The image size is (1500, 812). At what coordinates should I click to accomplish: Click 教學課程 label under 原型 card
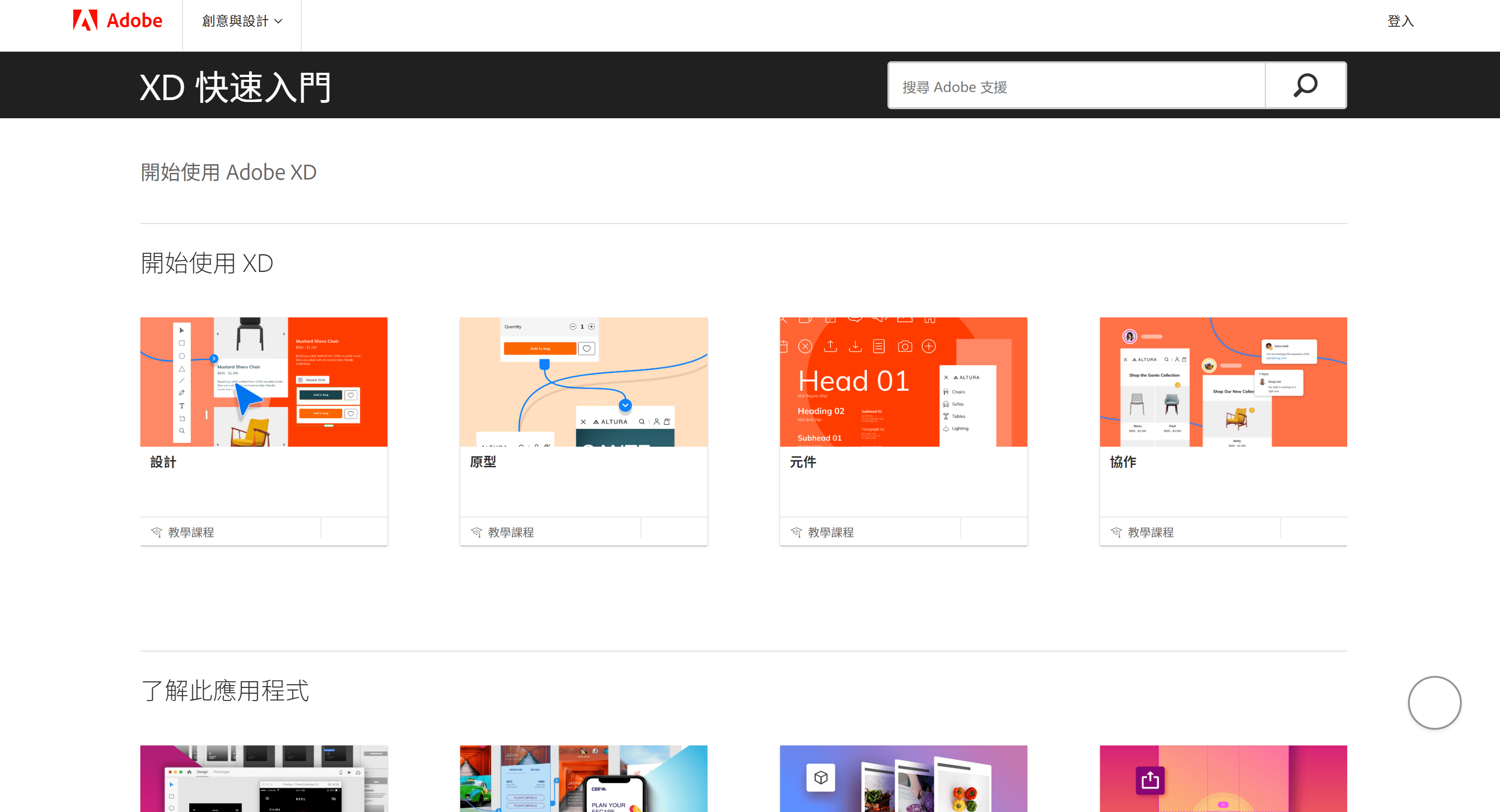click(511, 532)
